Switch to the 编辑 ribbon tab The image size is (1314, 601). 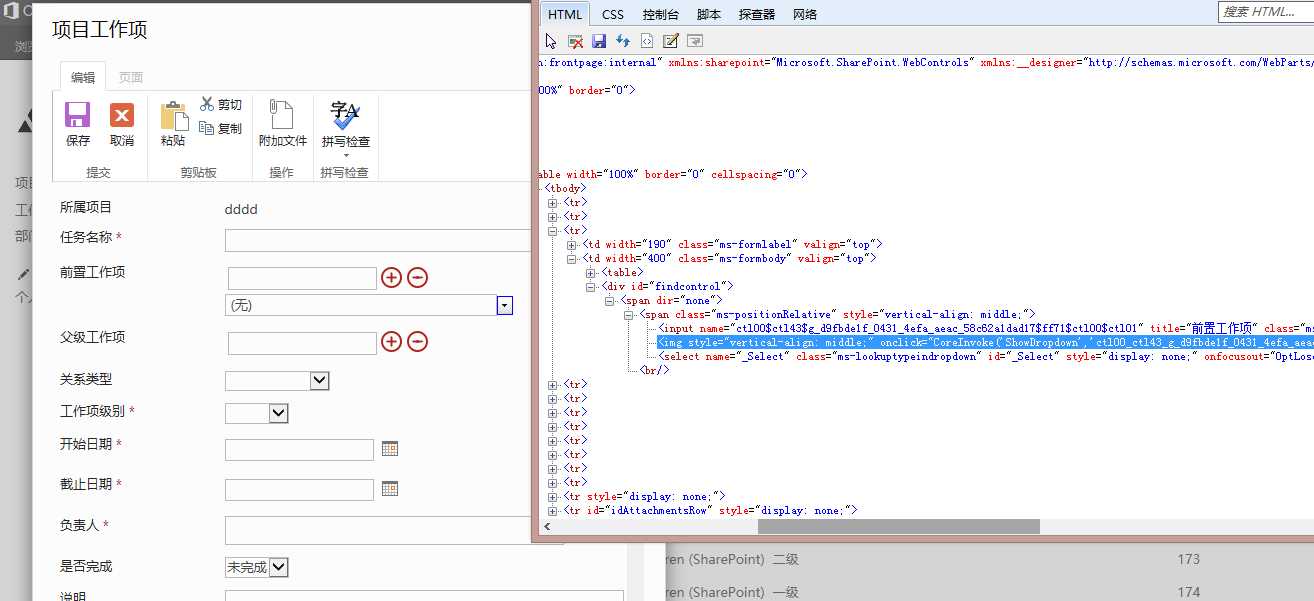tap(83, 77)
